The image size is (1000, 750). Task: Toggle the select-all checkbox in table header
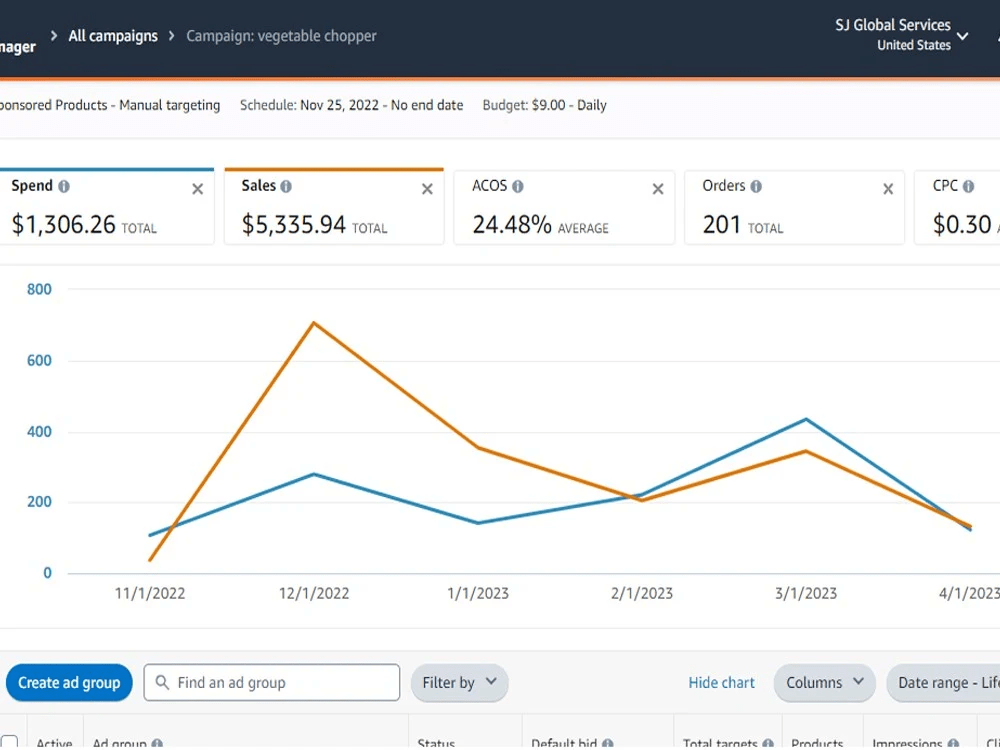click(x=9, y=742)
